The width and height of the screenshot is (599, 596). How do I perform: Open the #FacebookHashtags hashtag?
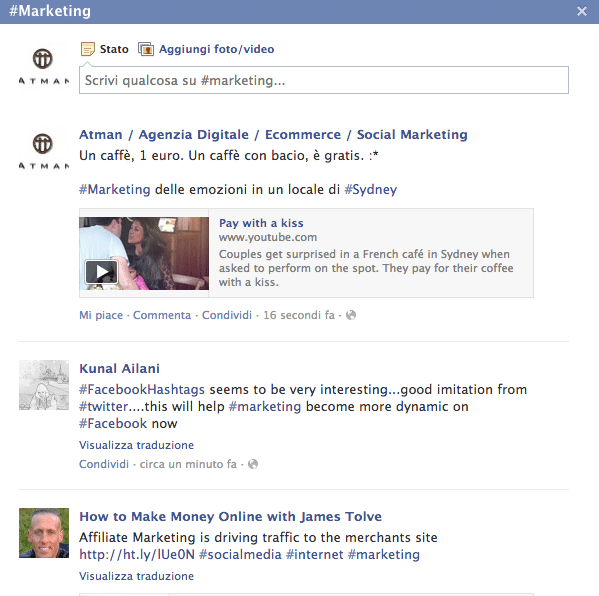pos(142,390)
